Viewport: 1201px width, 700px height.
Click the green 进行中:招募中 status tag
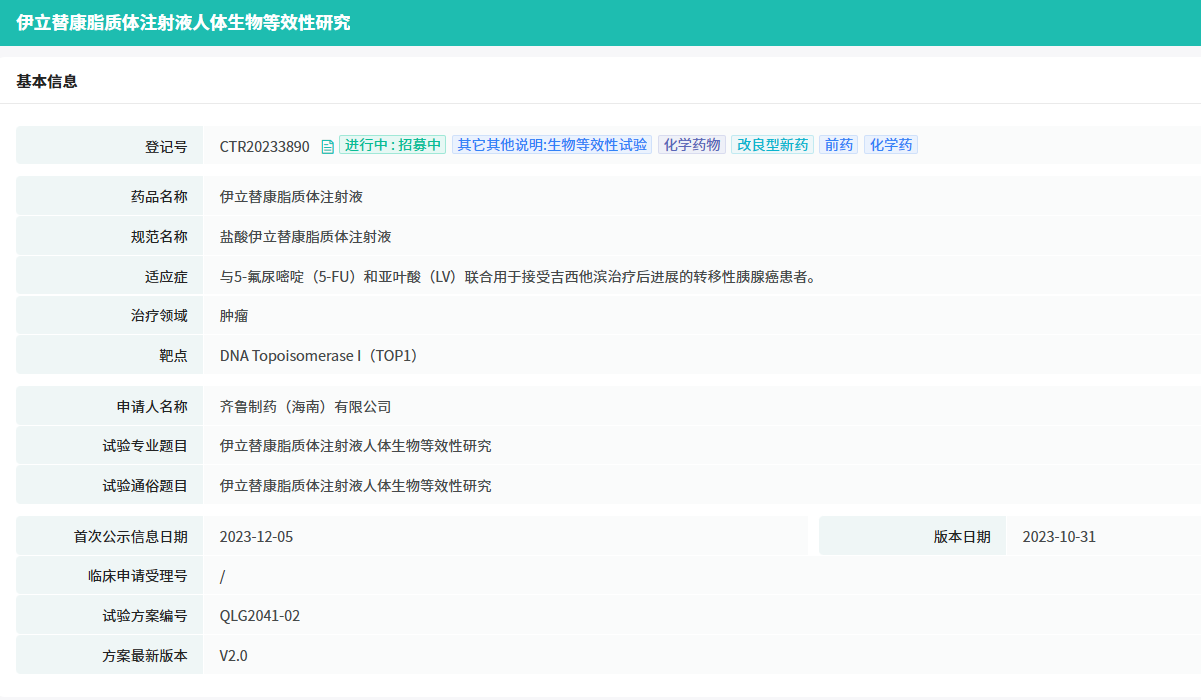click(392, 145)
